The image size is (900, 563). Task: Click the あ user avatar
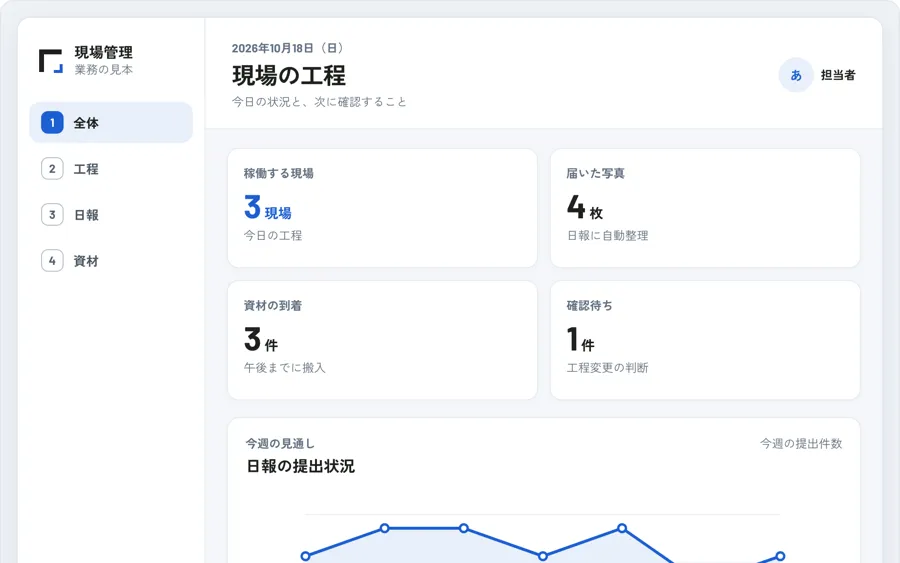point(796,75)
